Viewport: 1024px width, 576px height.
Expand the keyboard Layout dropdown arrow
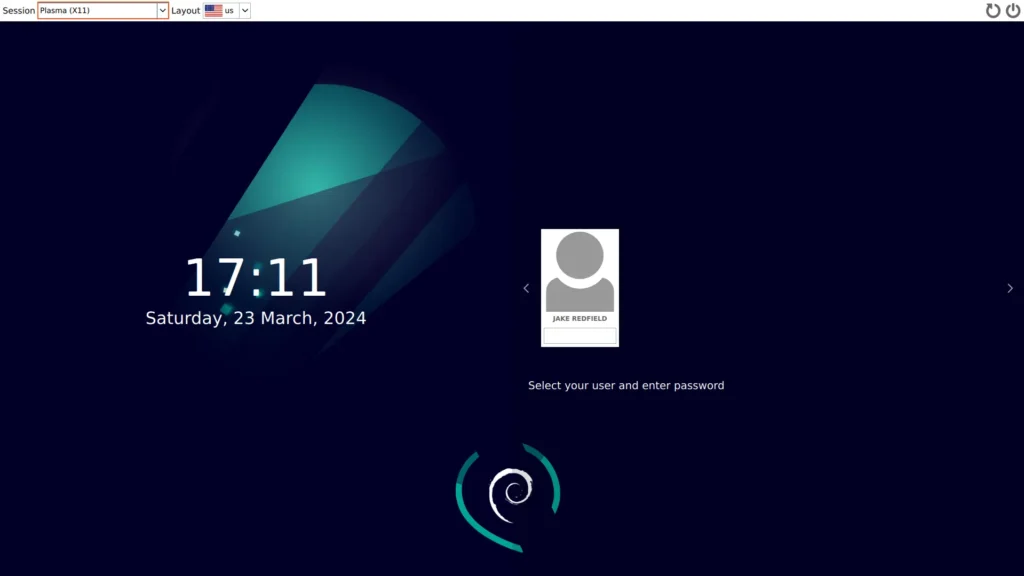click(x=245, y=10)
